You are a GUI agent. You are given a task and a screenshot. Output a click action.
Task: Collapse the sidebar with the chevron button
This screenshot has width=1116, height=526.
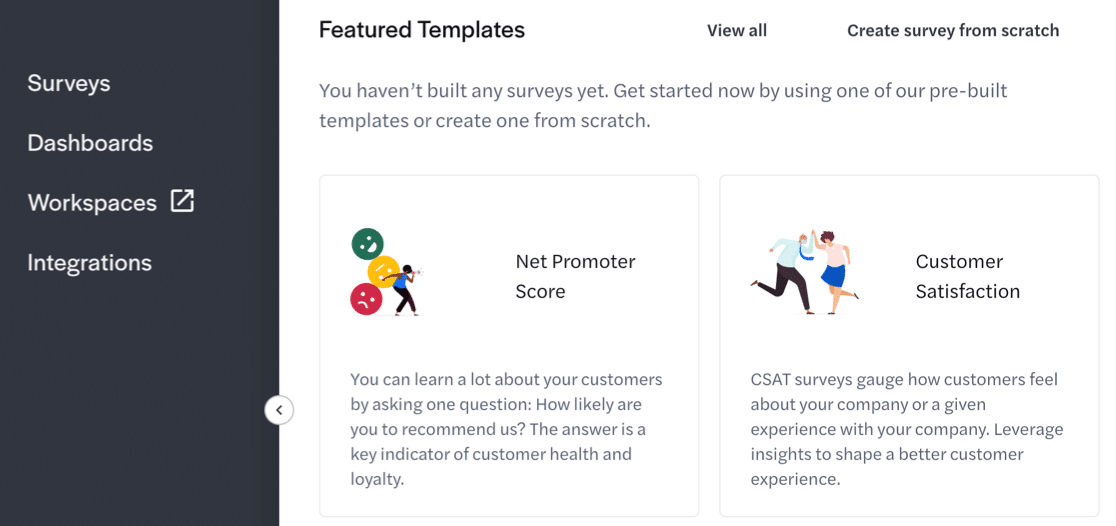(x=279, y=410)
